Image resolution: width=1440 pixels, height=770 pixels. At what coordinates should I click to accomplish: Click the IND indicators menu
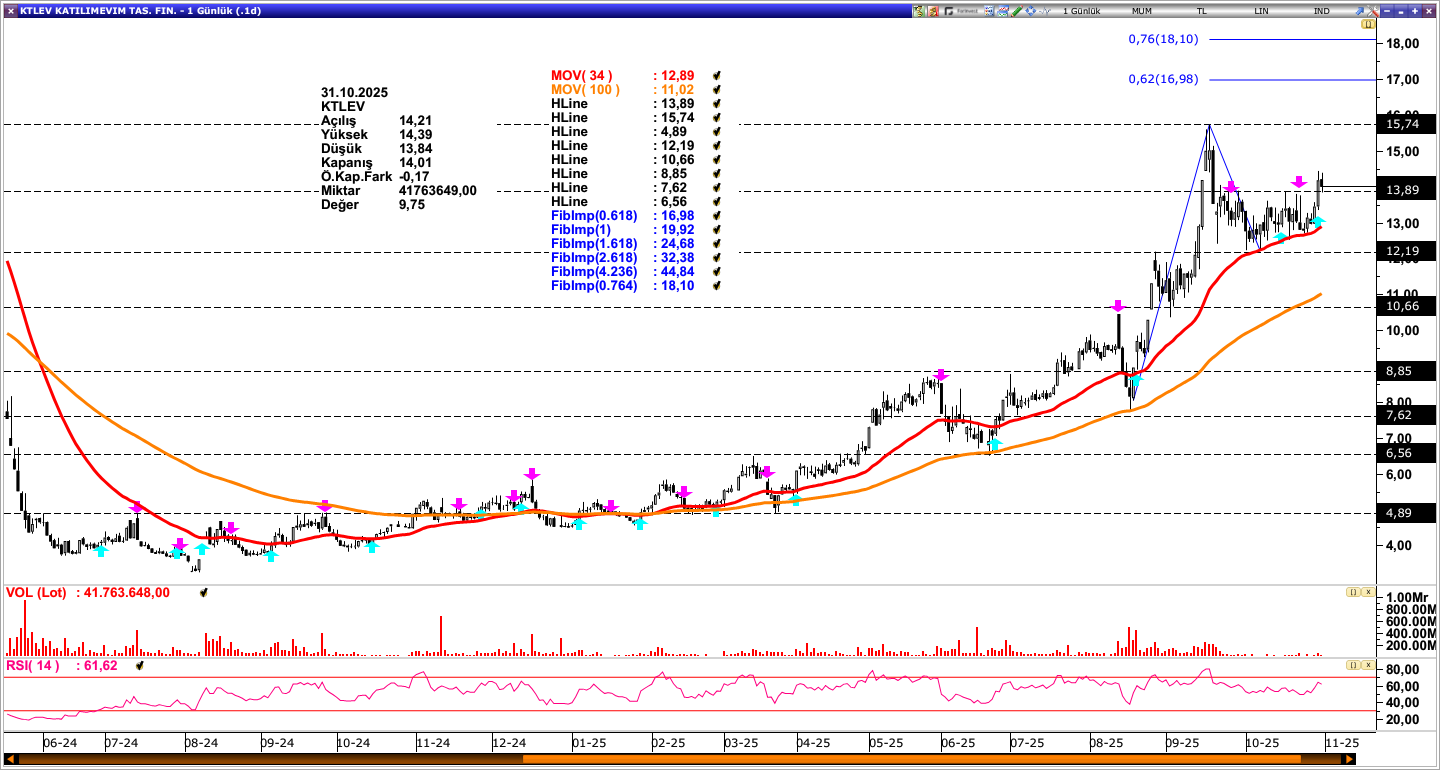coord(1321,10)
